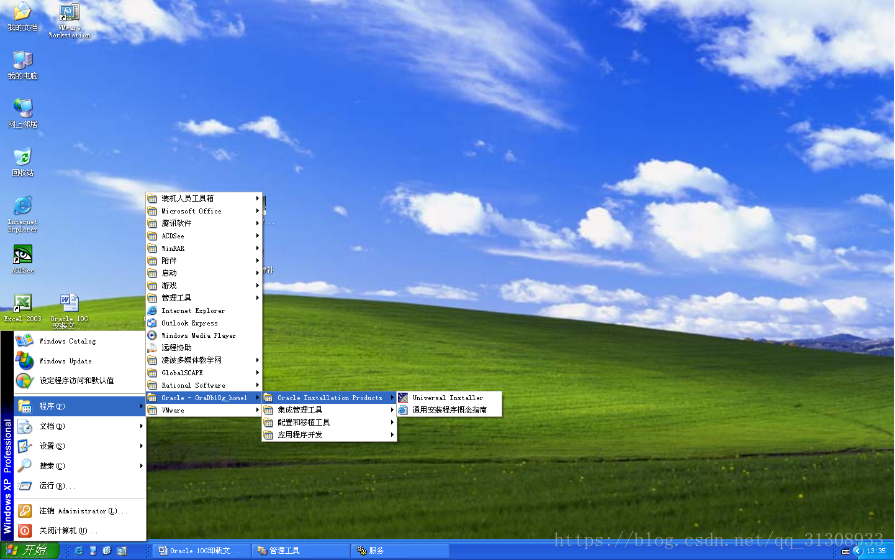
Task: Open My Documents desktop icon
Action: click(22, 17)
